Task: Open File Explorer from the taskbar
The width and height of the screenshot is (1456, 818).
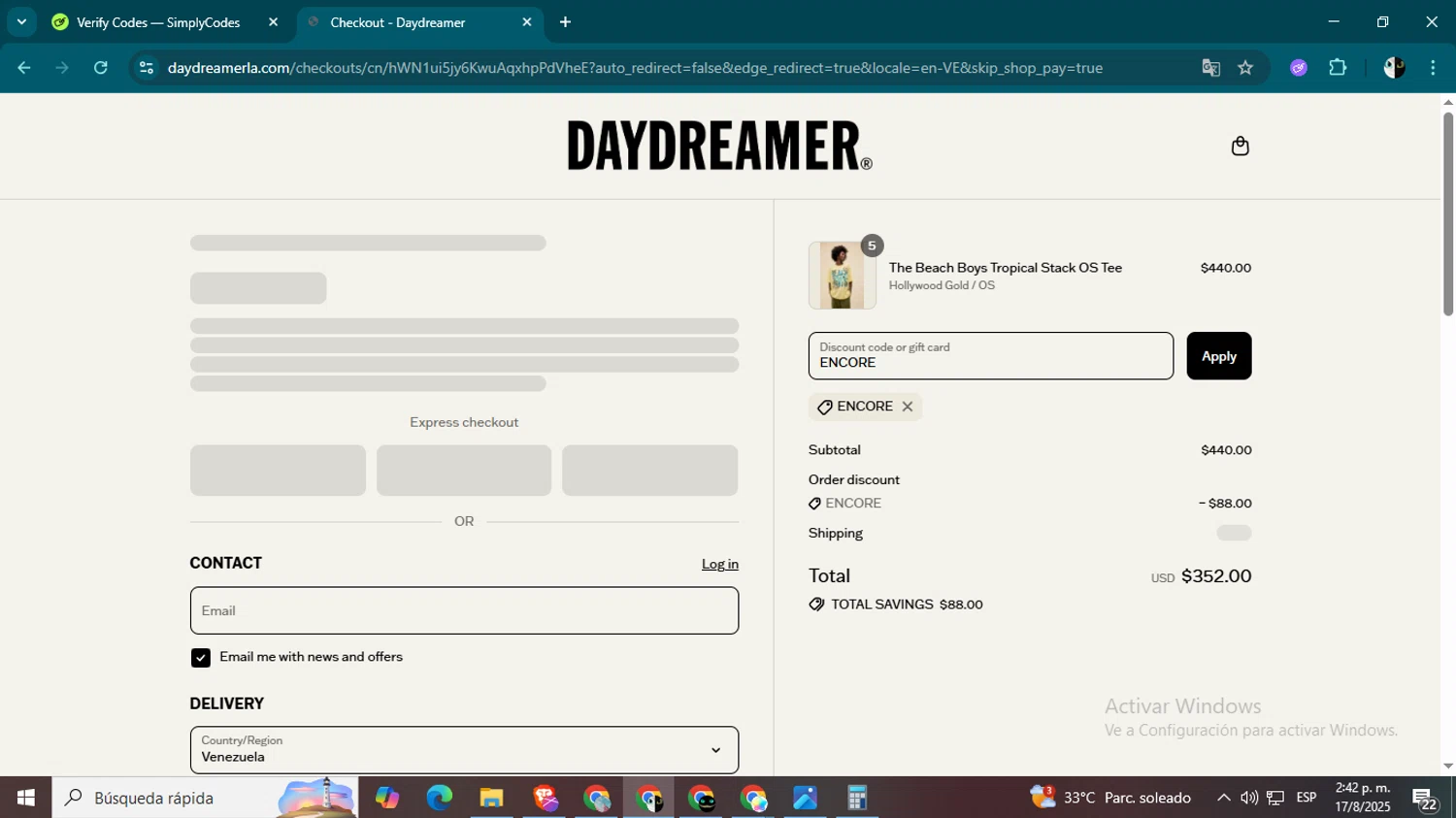Action: 491,798
